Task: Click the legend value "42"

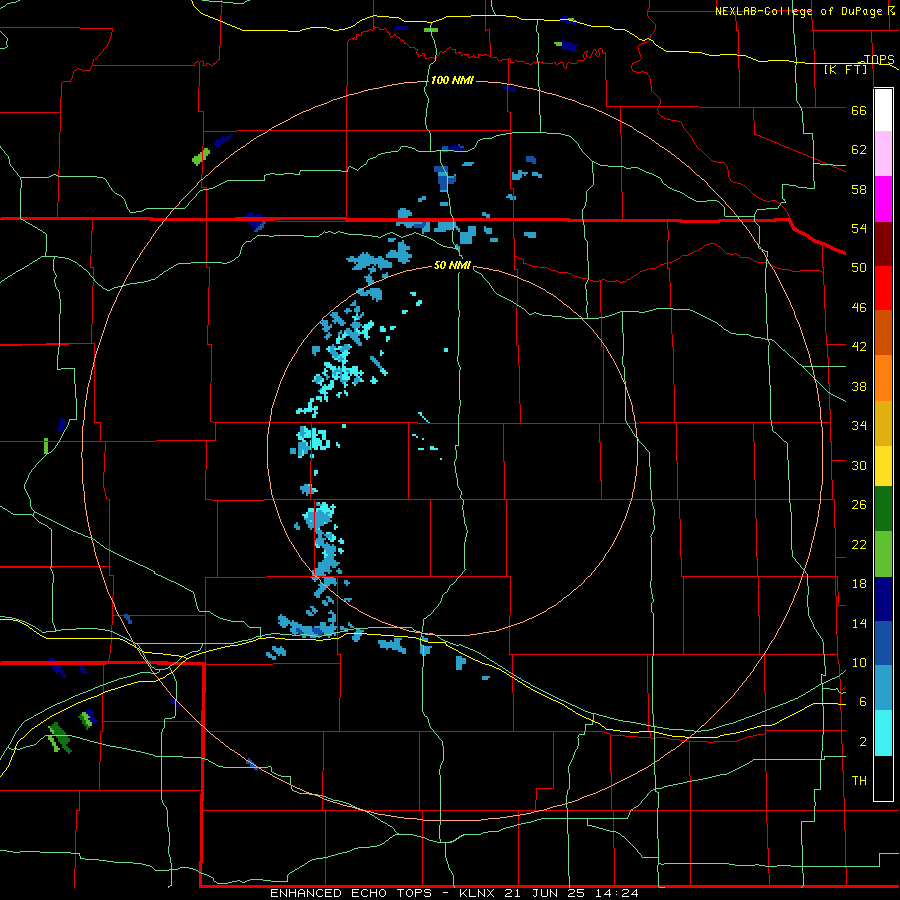Action: (x=859, y=347)
